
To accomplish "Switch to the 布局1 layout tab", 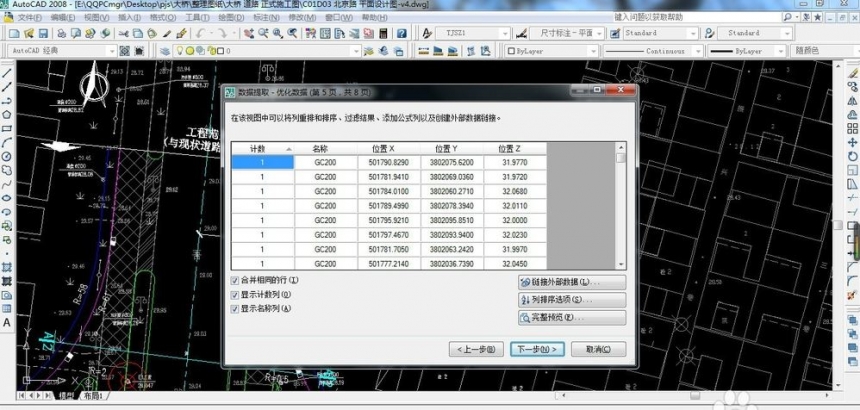I will click(95, 395).
